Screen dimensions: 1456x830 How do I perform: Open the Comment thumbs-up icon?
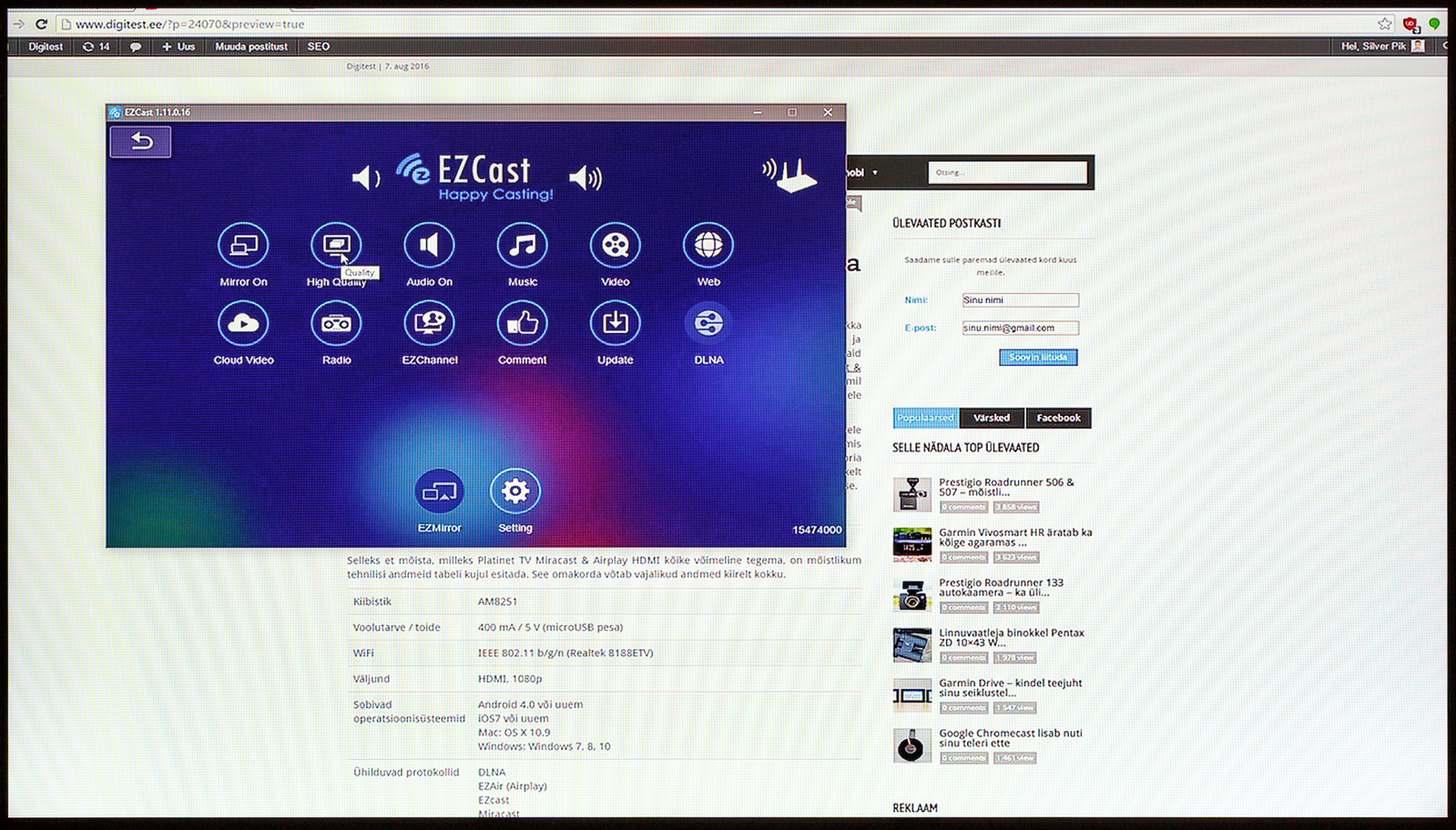coord(522,323)
